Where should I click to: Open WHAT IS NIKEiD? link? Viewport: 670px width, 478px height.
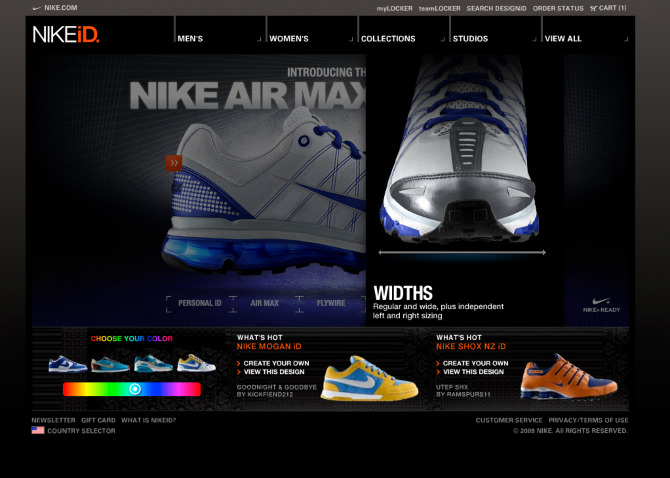(148, 420)
